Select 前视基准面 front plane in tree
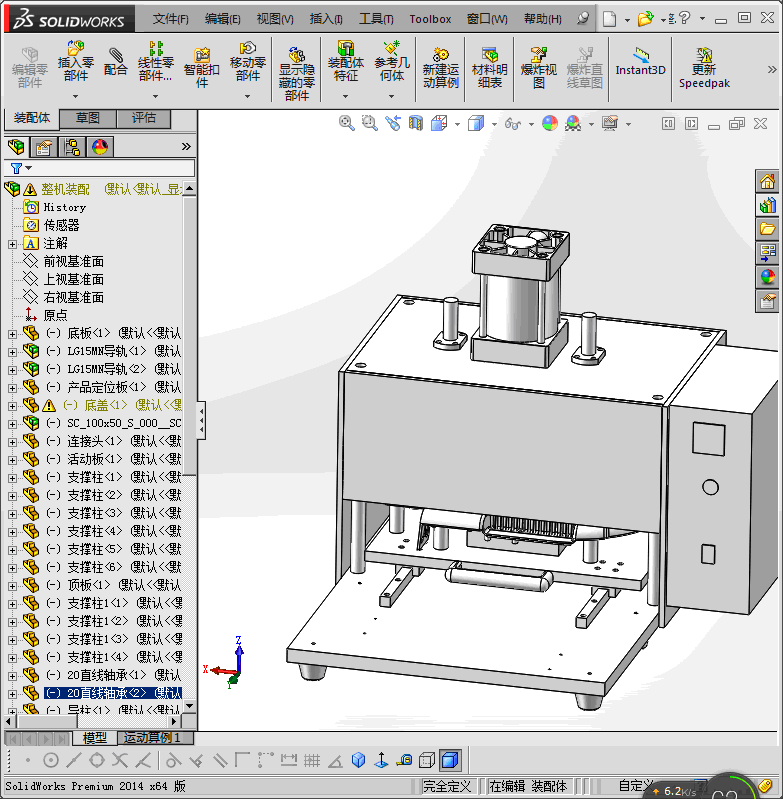 coord(73,261)
